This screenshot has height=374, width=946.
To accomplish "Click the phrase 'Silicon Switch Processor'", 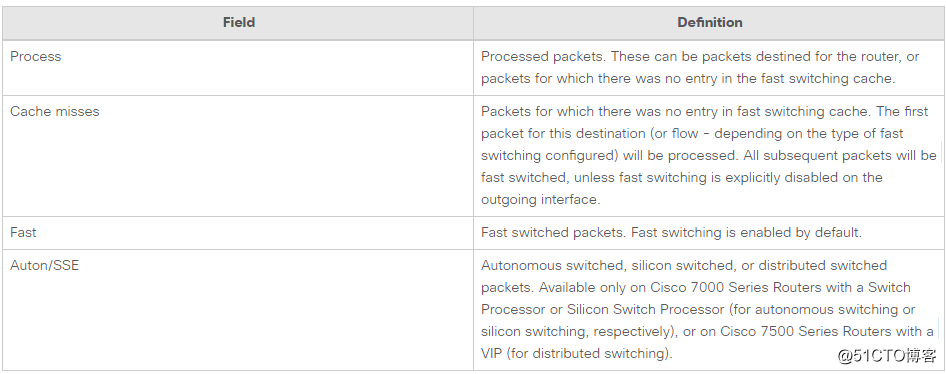I will (645, 309).
